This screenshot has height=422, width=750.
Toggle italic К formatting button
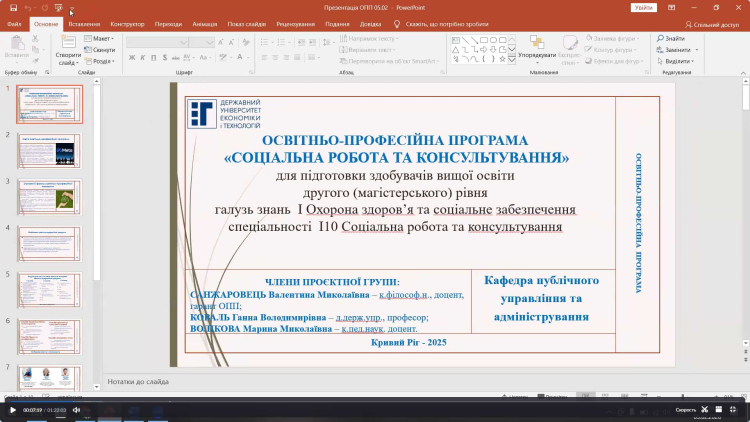[x=141, y=56]
